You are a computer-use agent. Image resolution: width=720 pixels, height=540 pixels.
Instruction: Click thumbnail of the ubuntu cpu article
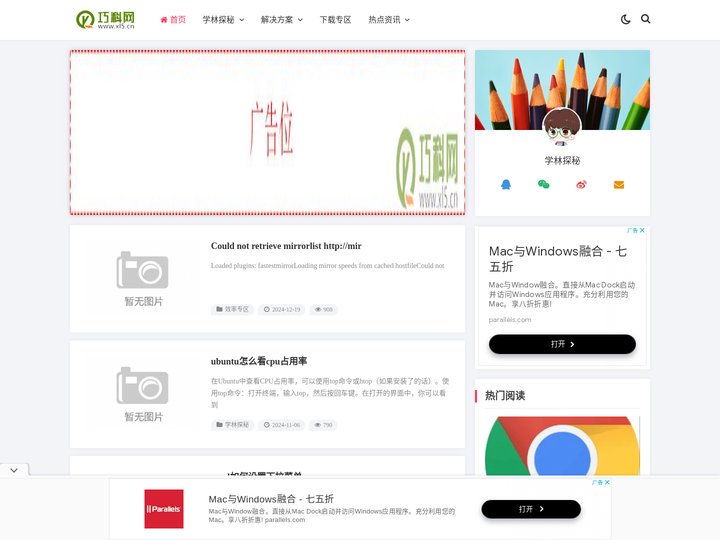(143, 394)
